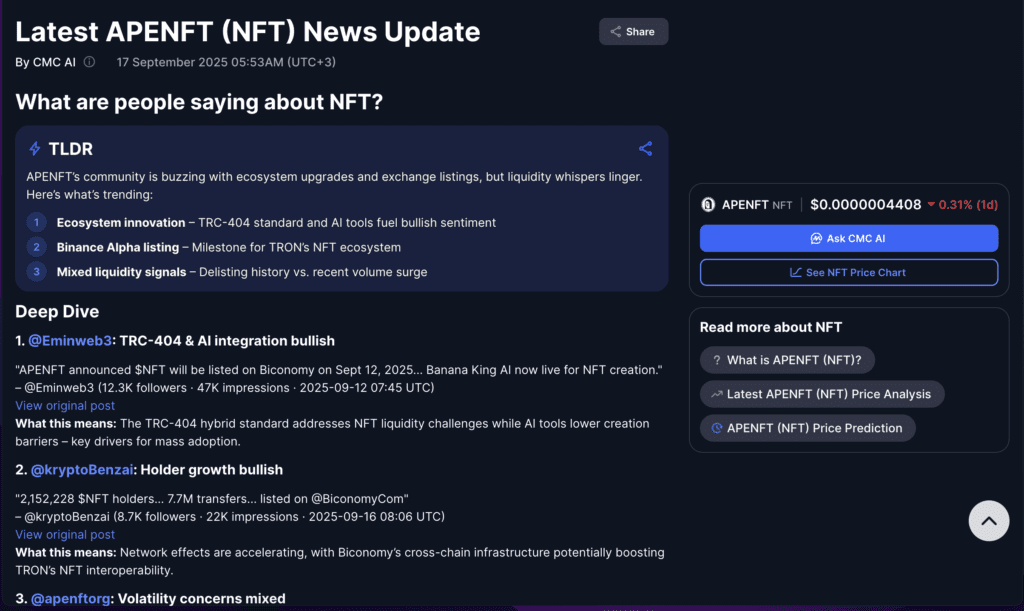This screenshot has height=611, width=1024.
Task: Click the Ecosystem innovation bold text
Action: tap(121, 223)
